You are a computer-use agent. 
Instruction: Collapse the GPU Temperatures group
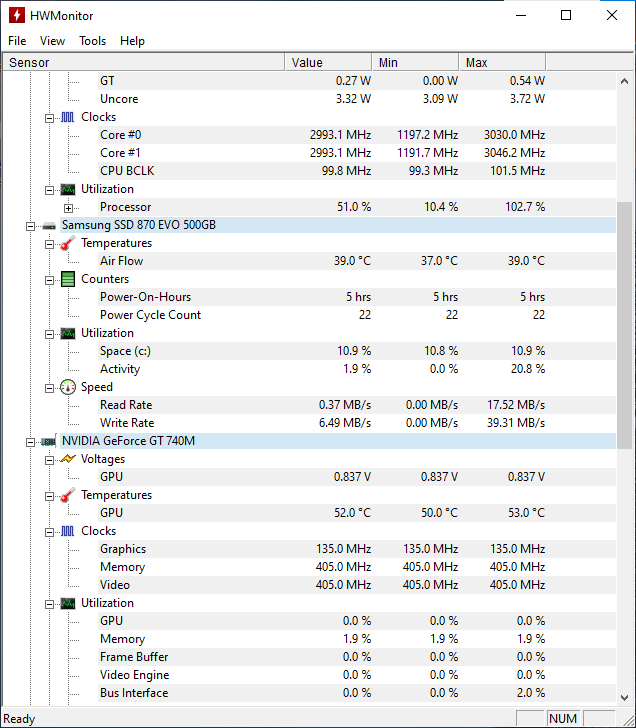pyautogui.click(x=49, y=496)
